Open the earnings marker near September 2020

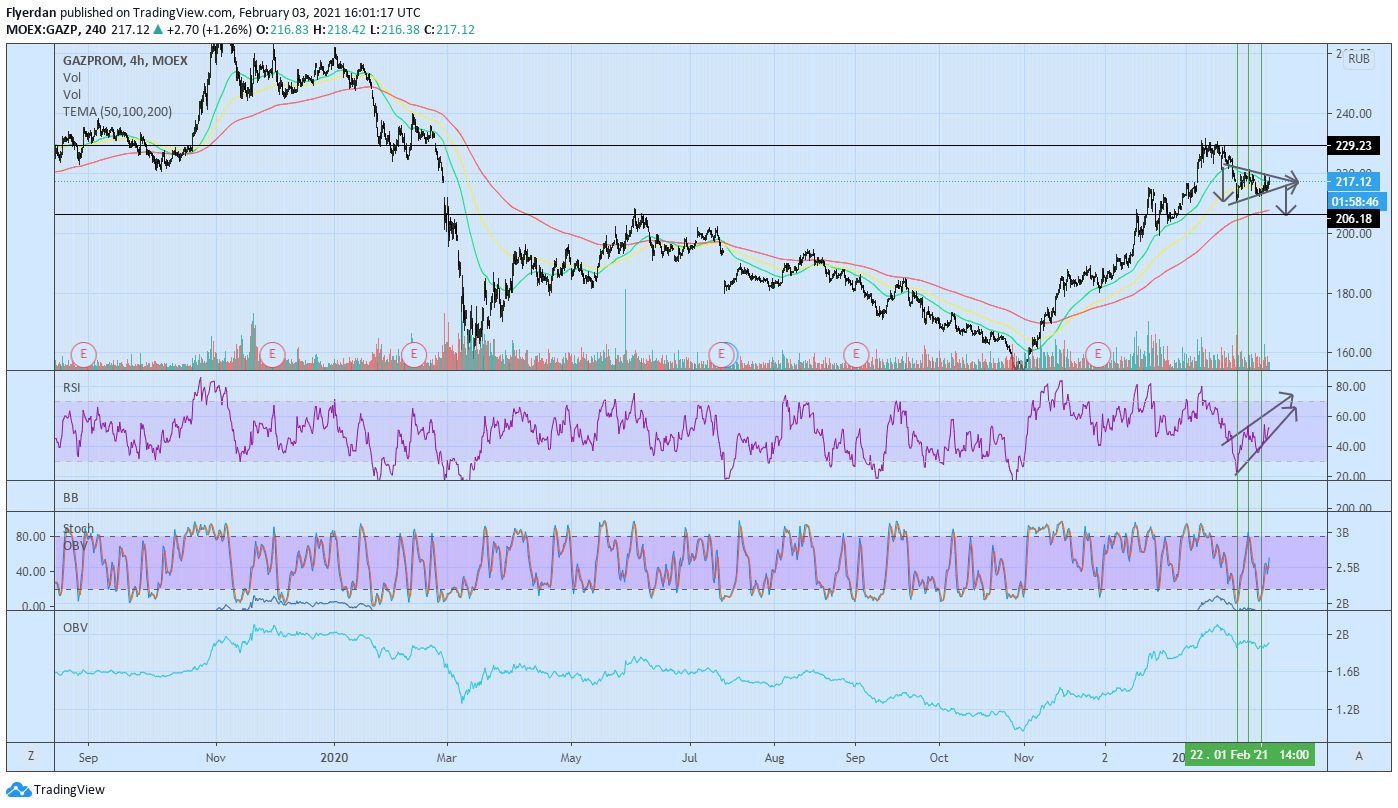click(x=856, y=353)
